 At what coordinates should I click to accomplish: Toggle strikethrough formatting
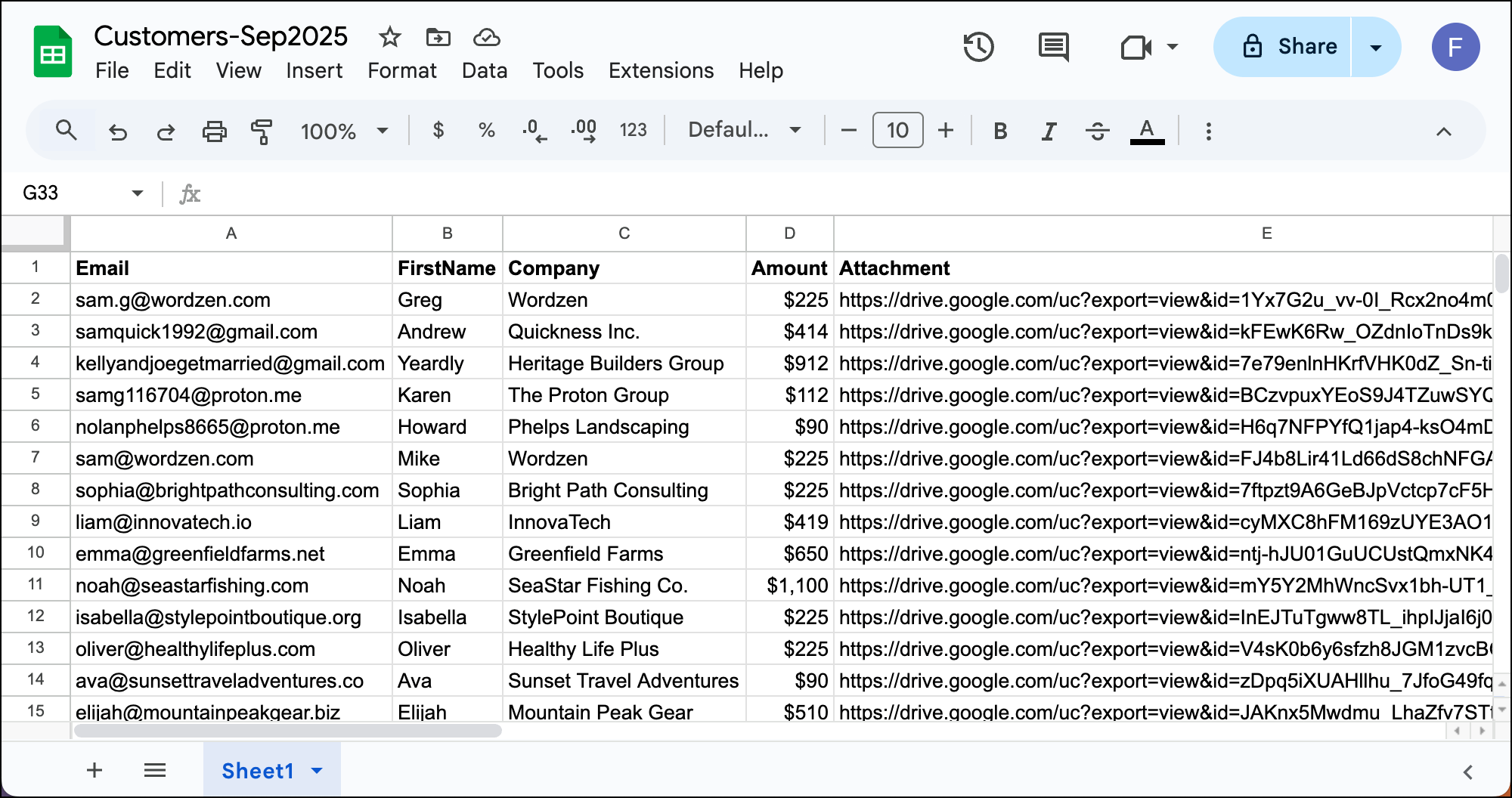tap(1097, 131)
